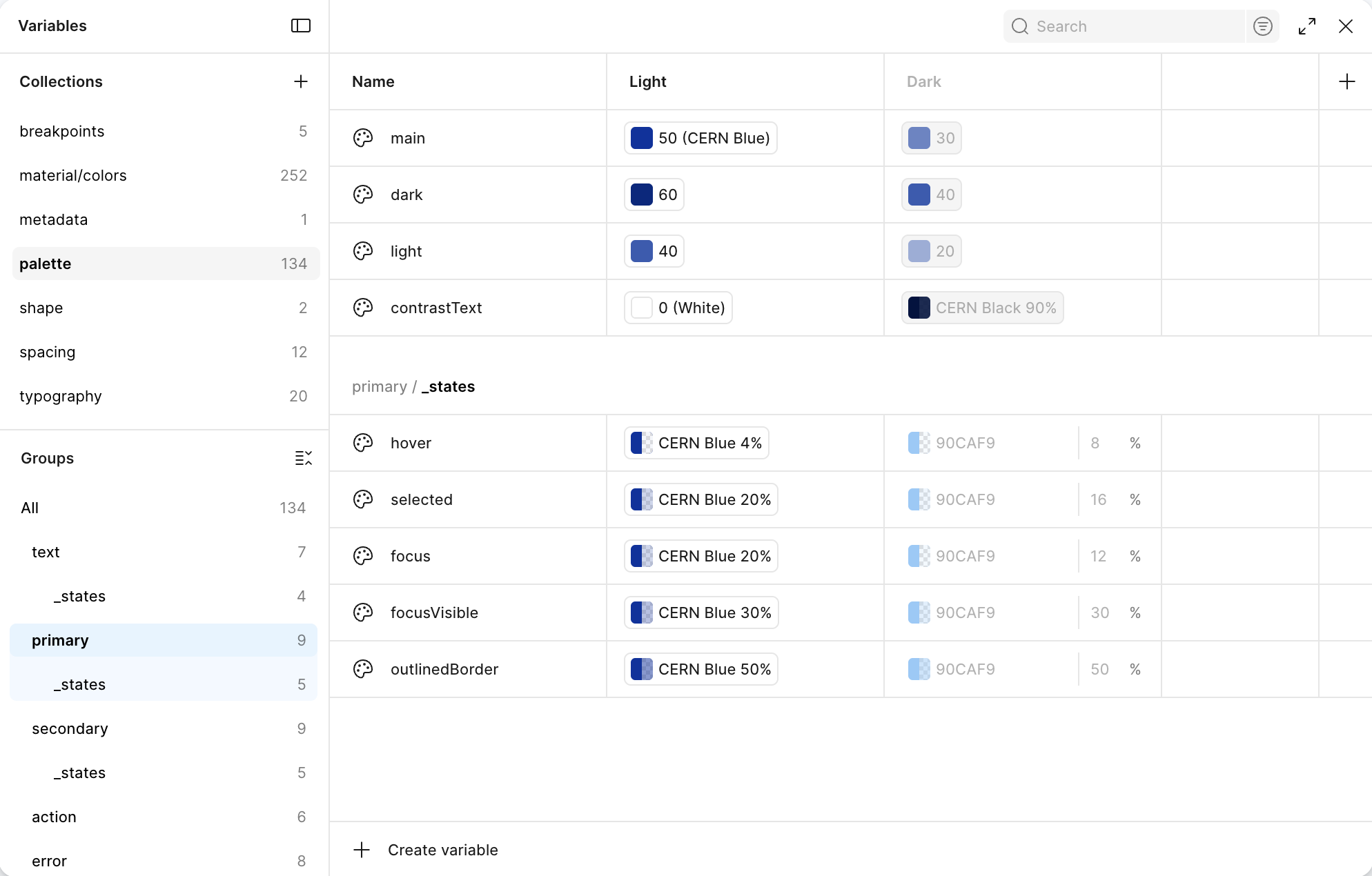Click the 8 % opacity field for hover
The image size is (1372, 876).
point(1115,443)
